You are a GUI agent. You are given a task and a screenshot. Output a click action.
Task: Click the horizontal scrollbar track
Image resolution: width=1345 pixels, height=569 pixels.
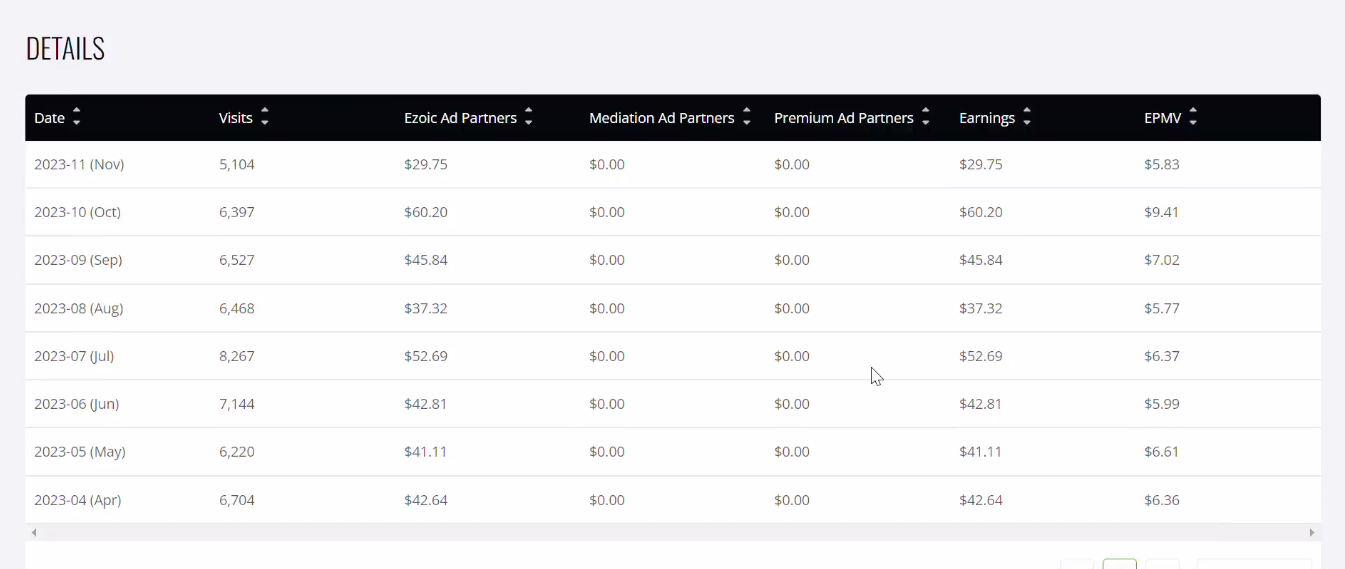pos(673,533)
